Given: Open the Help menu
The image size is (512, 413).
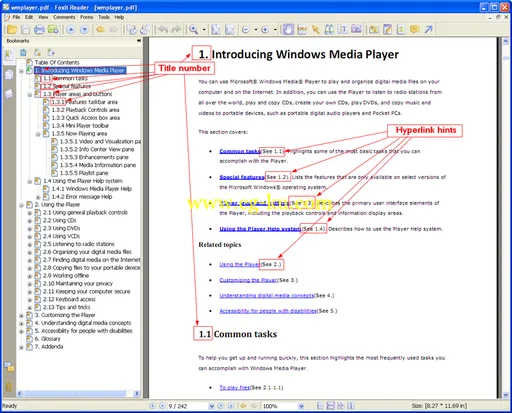Looking at the screenshot, I should point(119,17).
